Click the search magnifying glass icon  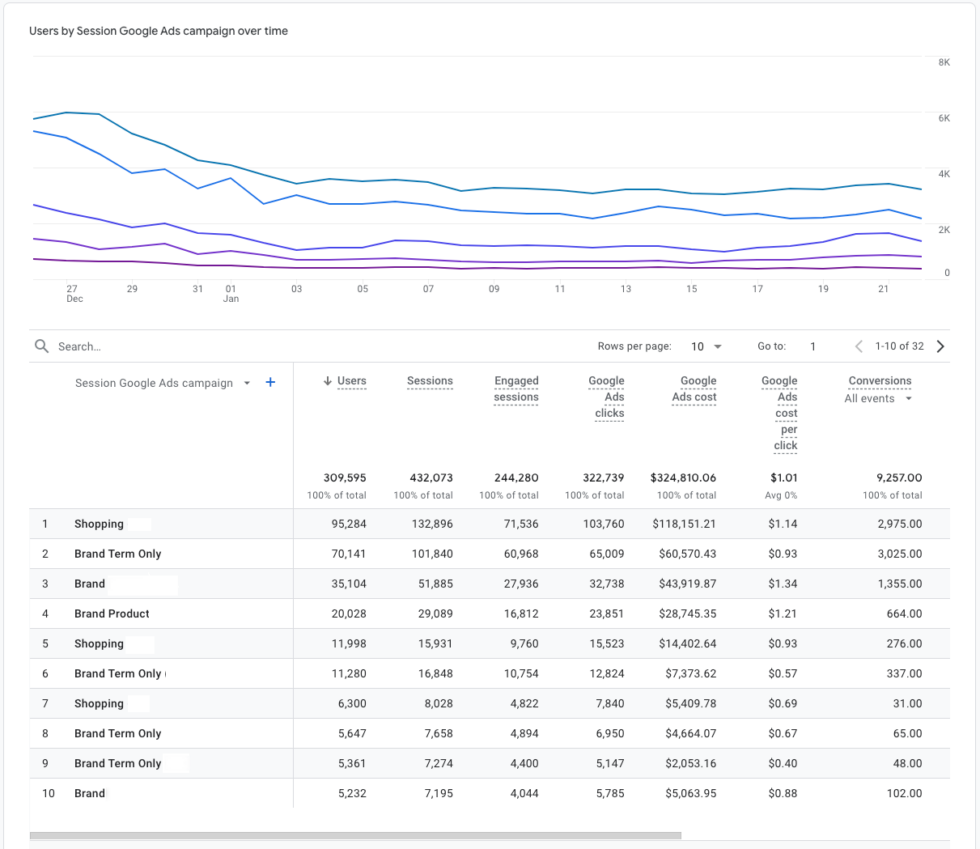[40, 346]
